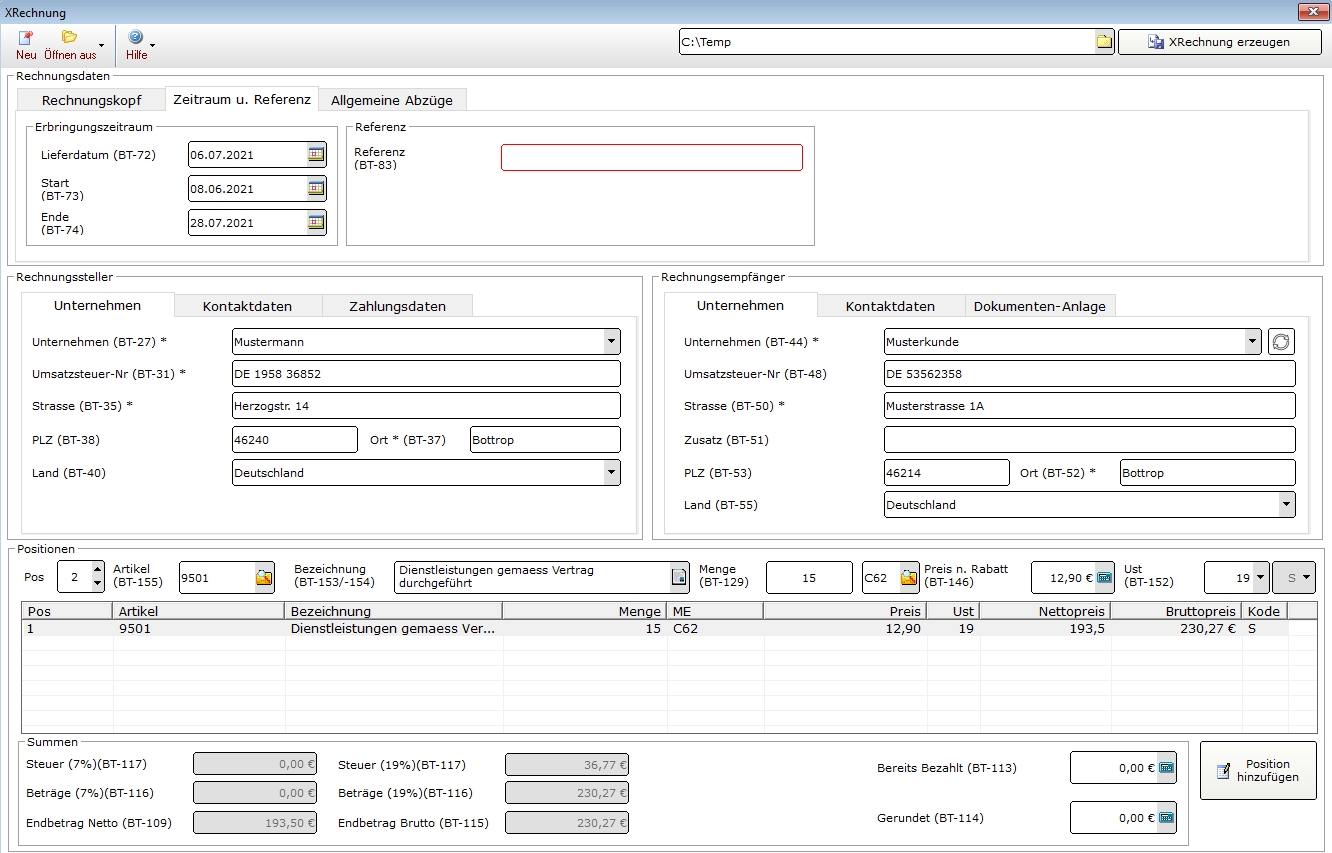Click the XRechnung erzeugen button
The height and width of the screenshot is (853, 1332).
[x=1218, y=42]
